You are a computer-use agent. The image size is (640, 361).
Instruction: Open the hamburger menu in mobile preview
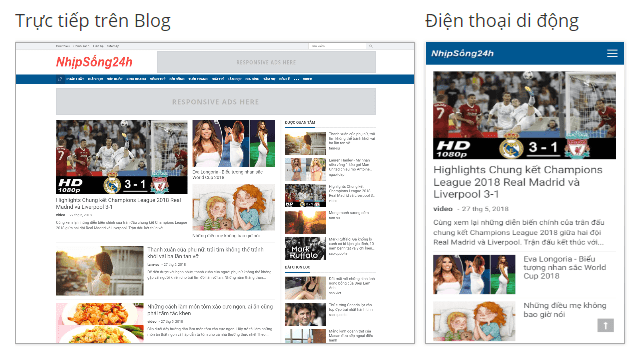tap(612, 53)
